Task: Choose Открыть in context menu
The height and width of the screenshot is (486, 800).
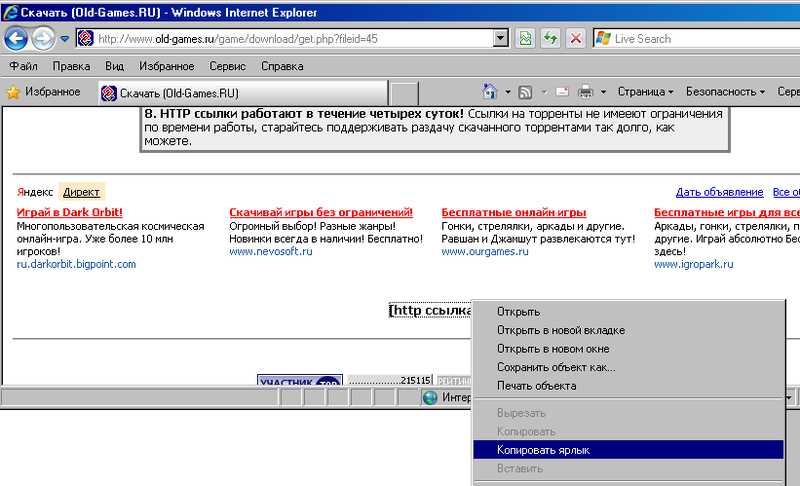Action: pos(628,312)
